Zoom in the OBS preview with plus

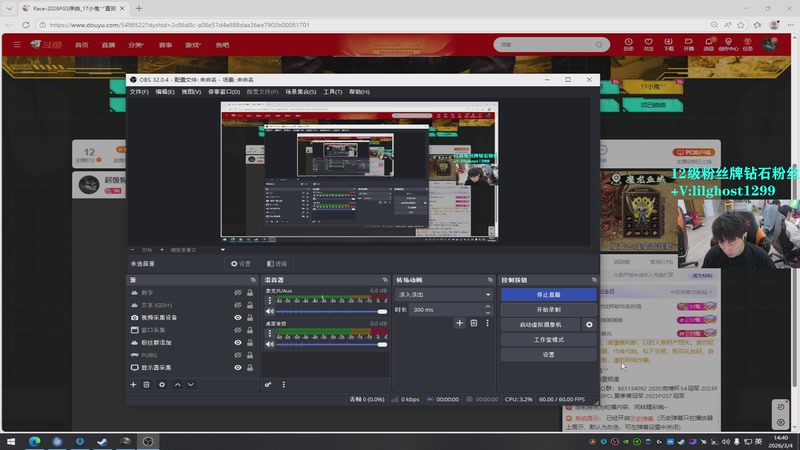162,250
